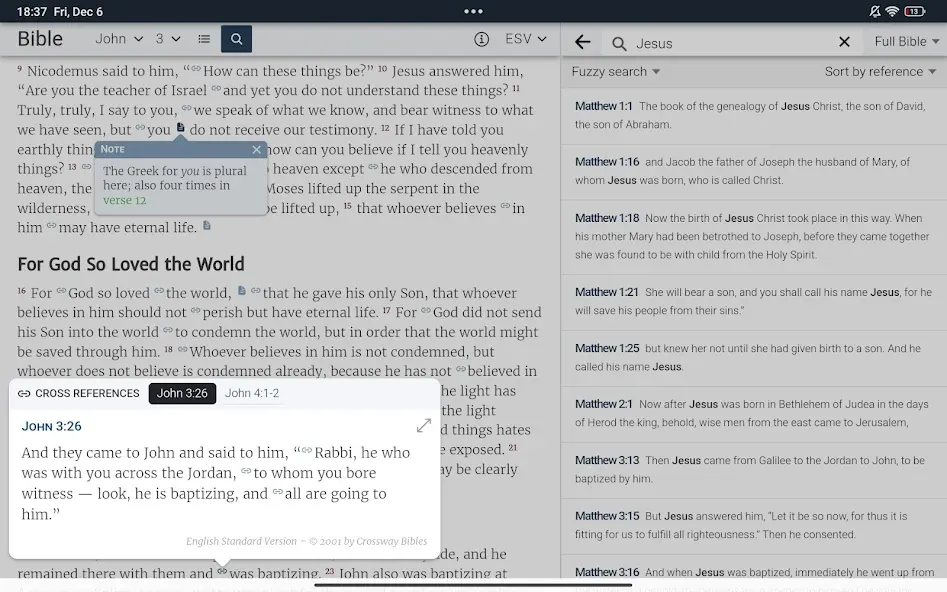Open the John 3:26 heading in popup

pos(51,426)
